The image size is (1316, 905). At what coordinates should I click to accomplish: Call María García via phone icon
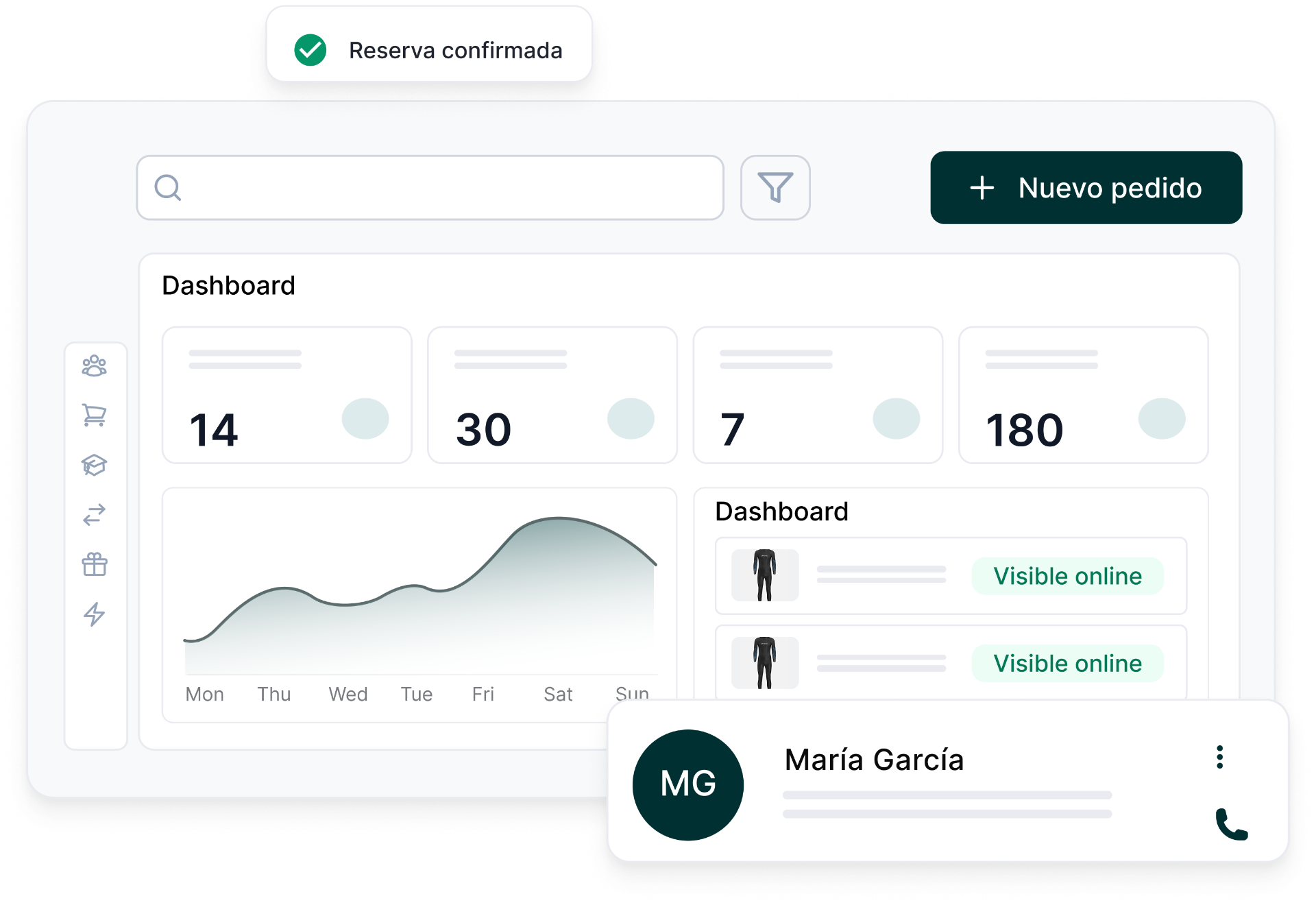coord(1232,824)
